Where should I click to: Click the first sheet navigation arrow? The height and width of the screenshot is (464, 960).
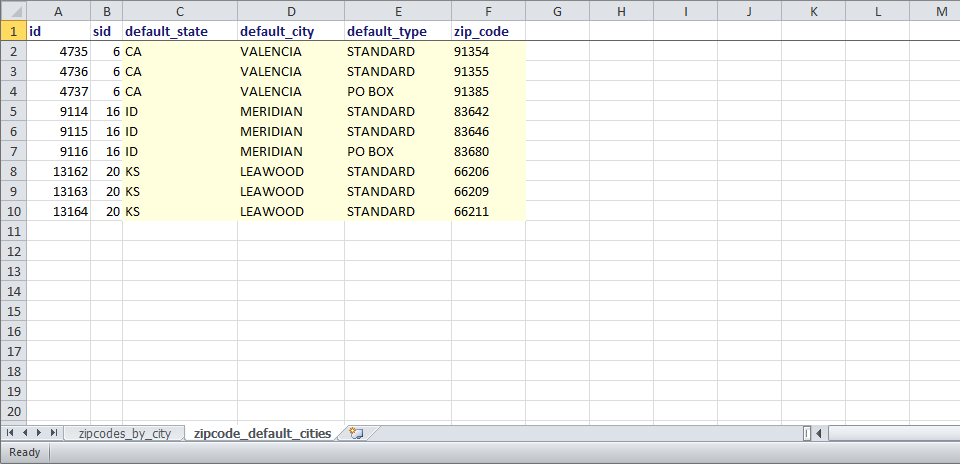tap(10, 433)
